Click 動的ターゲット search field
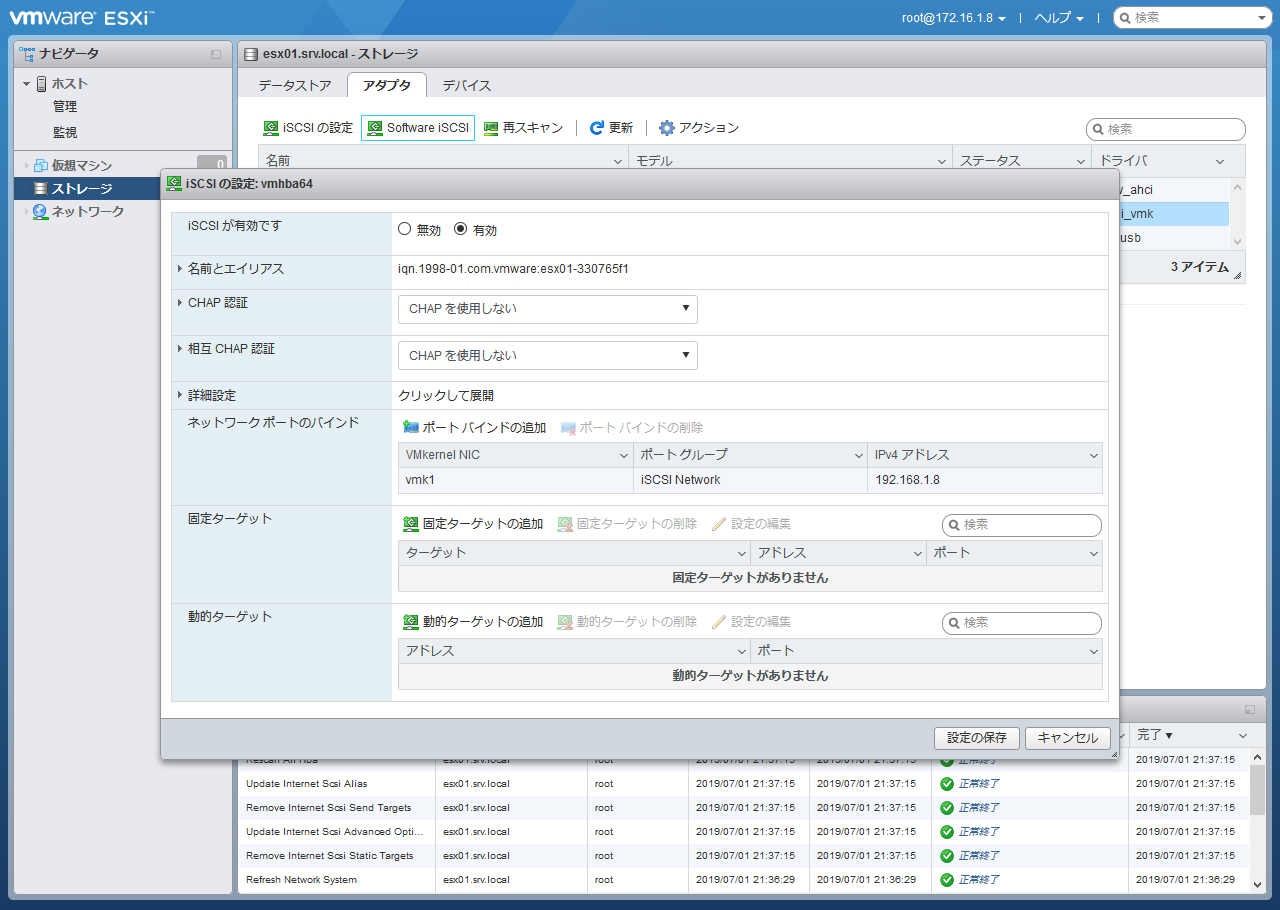Viewport: 1280px width, 910px height. pos(1022,623)
